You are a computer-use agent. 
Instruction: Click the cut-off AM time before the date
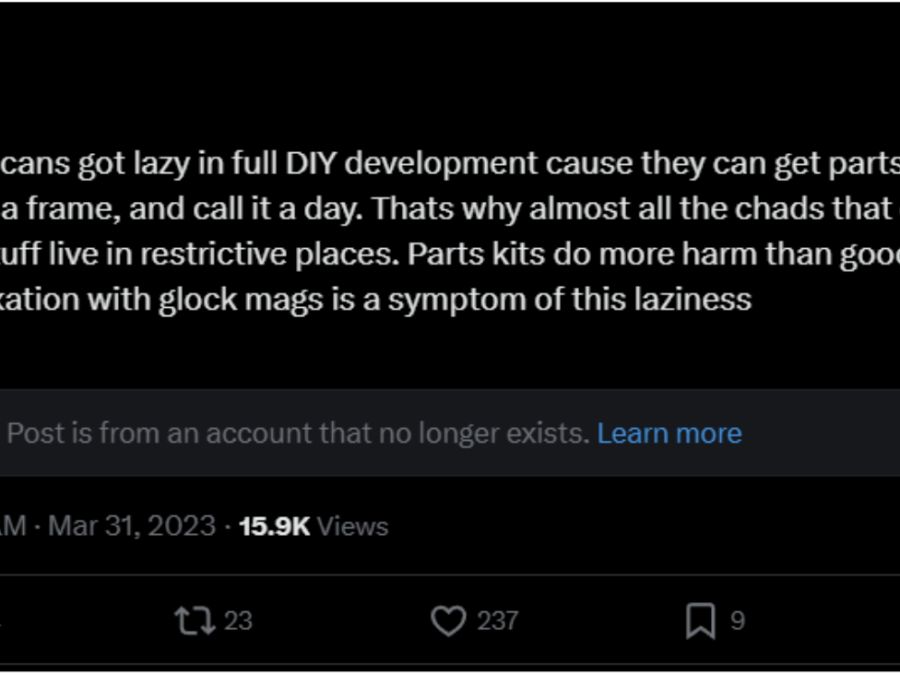tap(13, 526)
